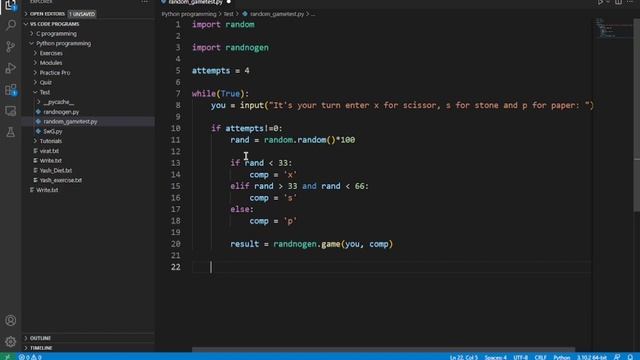
Task: Click the Run Python File play icon
Action: click(600, 2)
